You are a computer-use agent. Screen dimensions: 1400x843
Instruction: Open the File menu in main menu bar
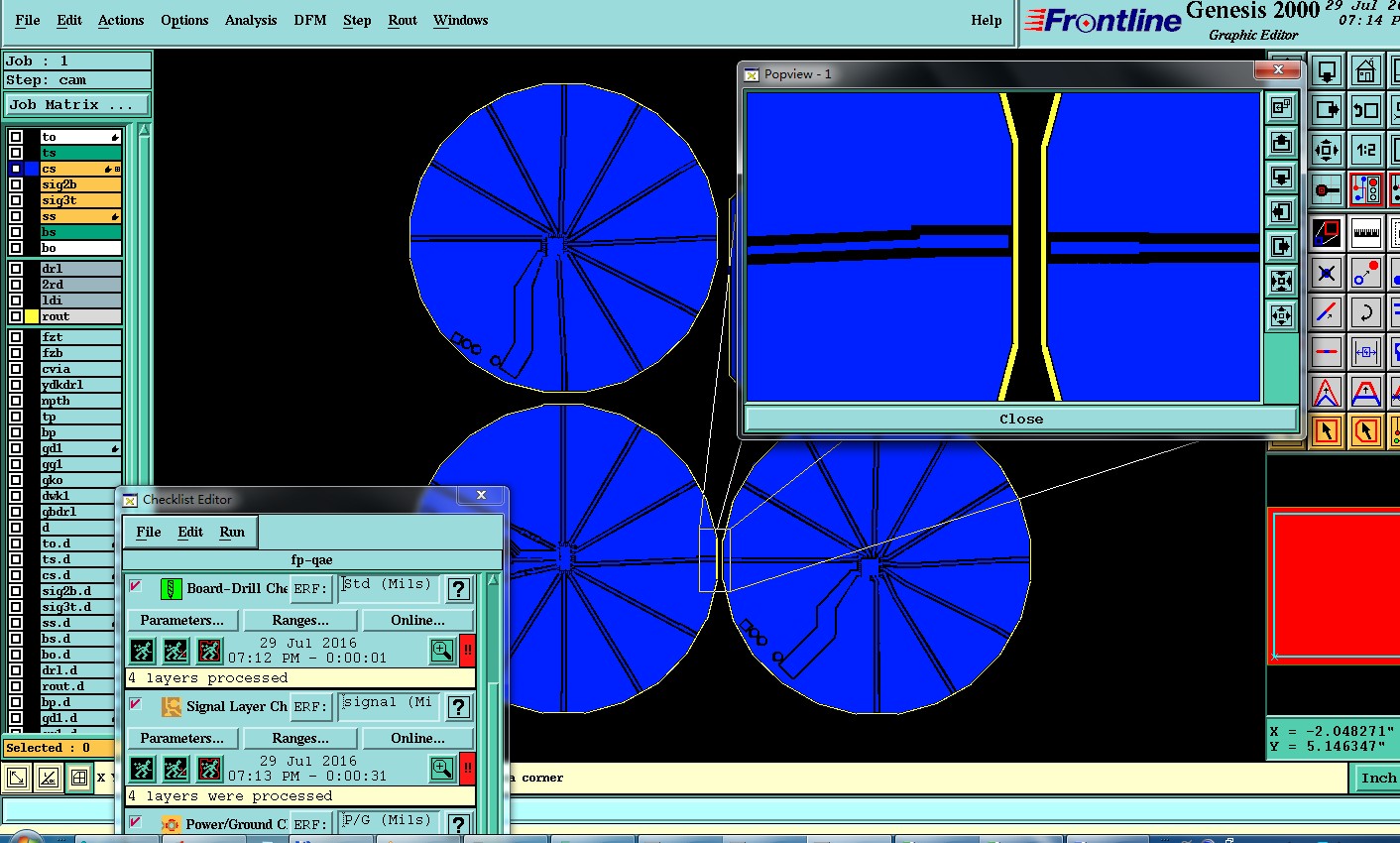[x=28, y=20]
